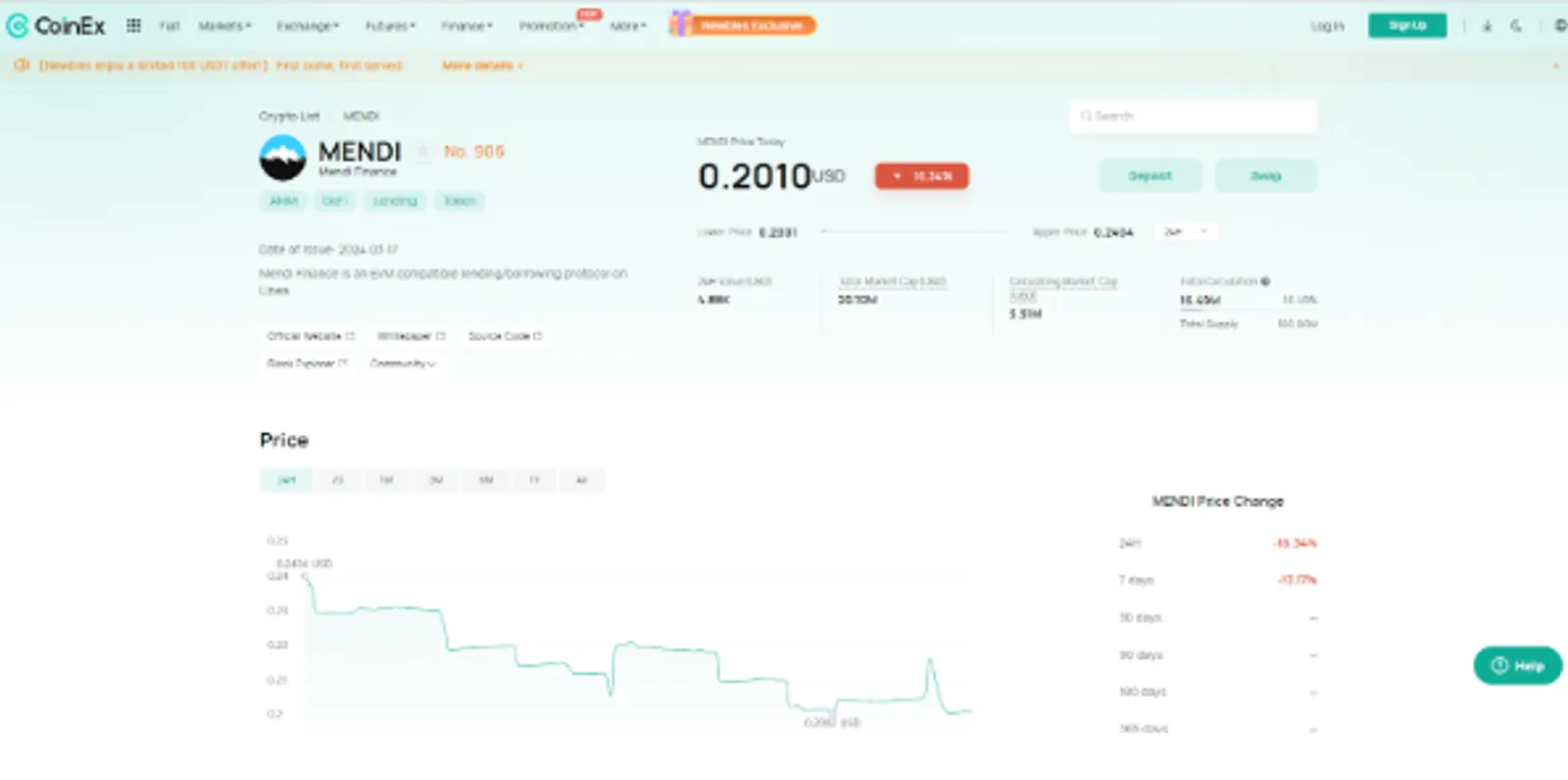Click the Price section heading
The width and height of the screenshot is (1568, 780).
coord(284,441)
